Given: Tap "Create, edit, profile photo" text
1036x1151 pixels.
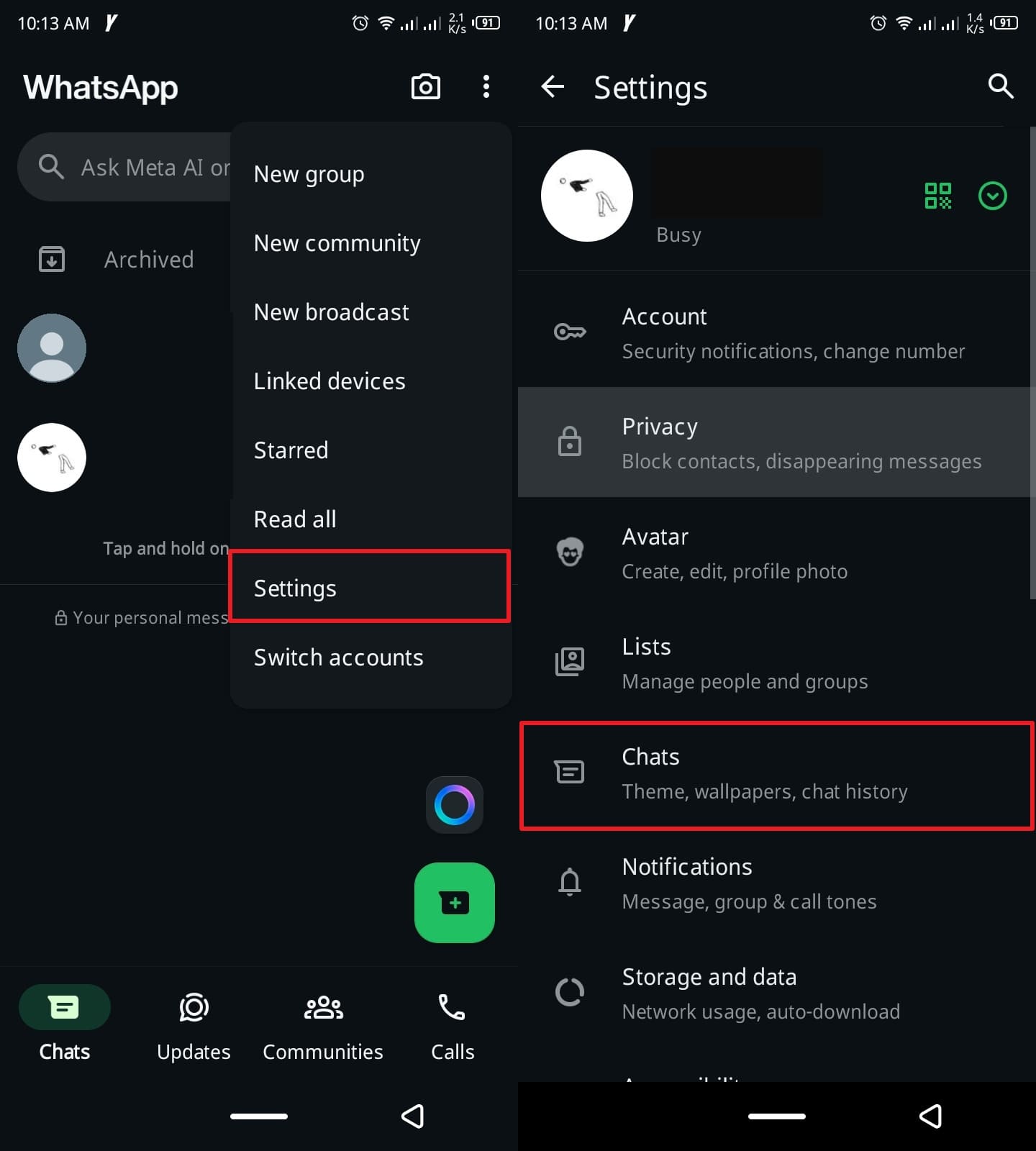Looking at the screenshot, I should 735,571.
